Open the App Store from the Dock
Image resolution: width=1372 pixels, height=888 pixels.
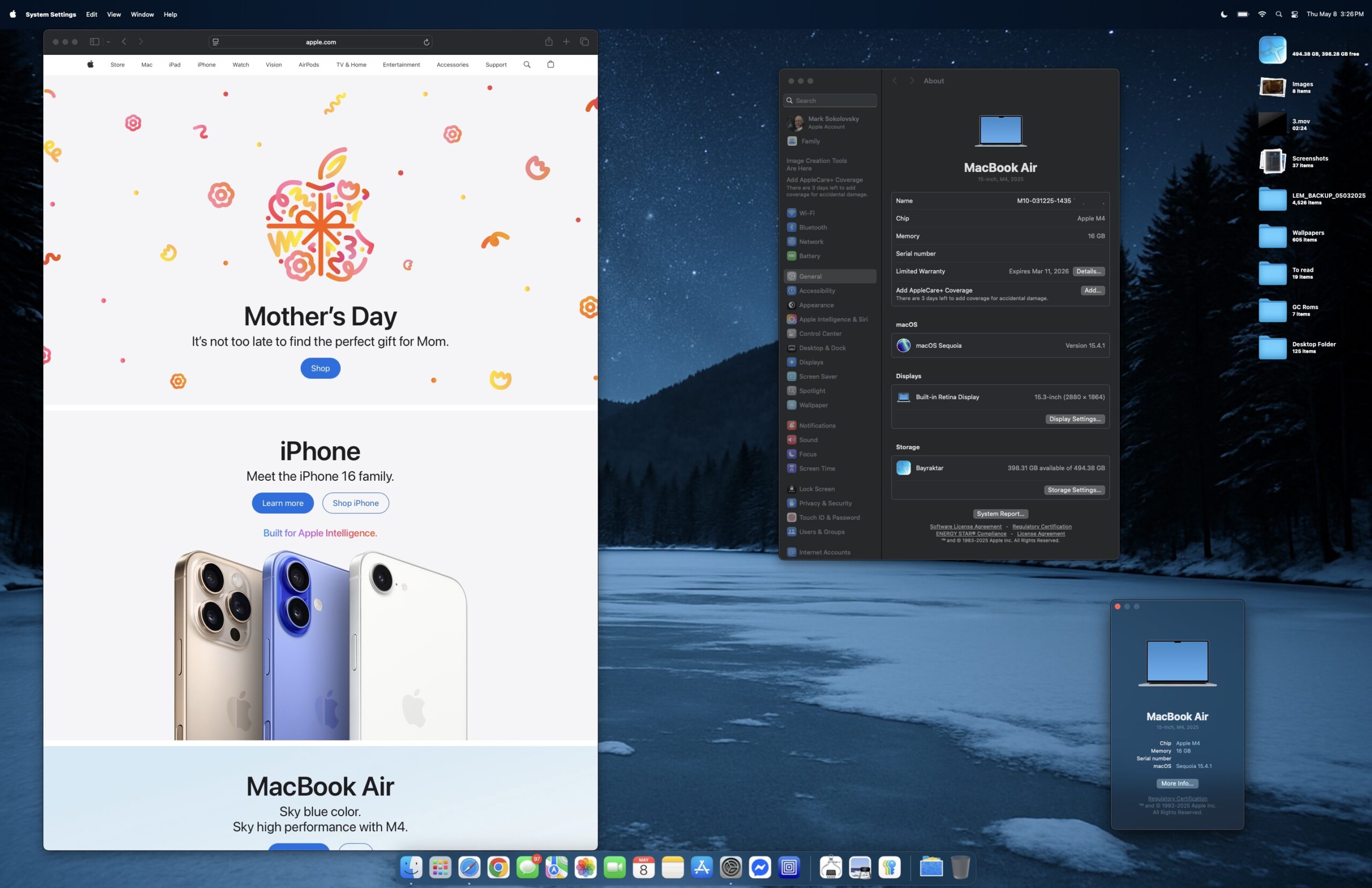(x=702, y=867)
